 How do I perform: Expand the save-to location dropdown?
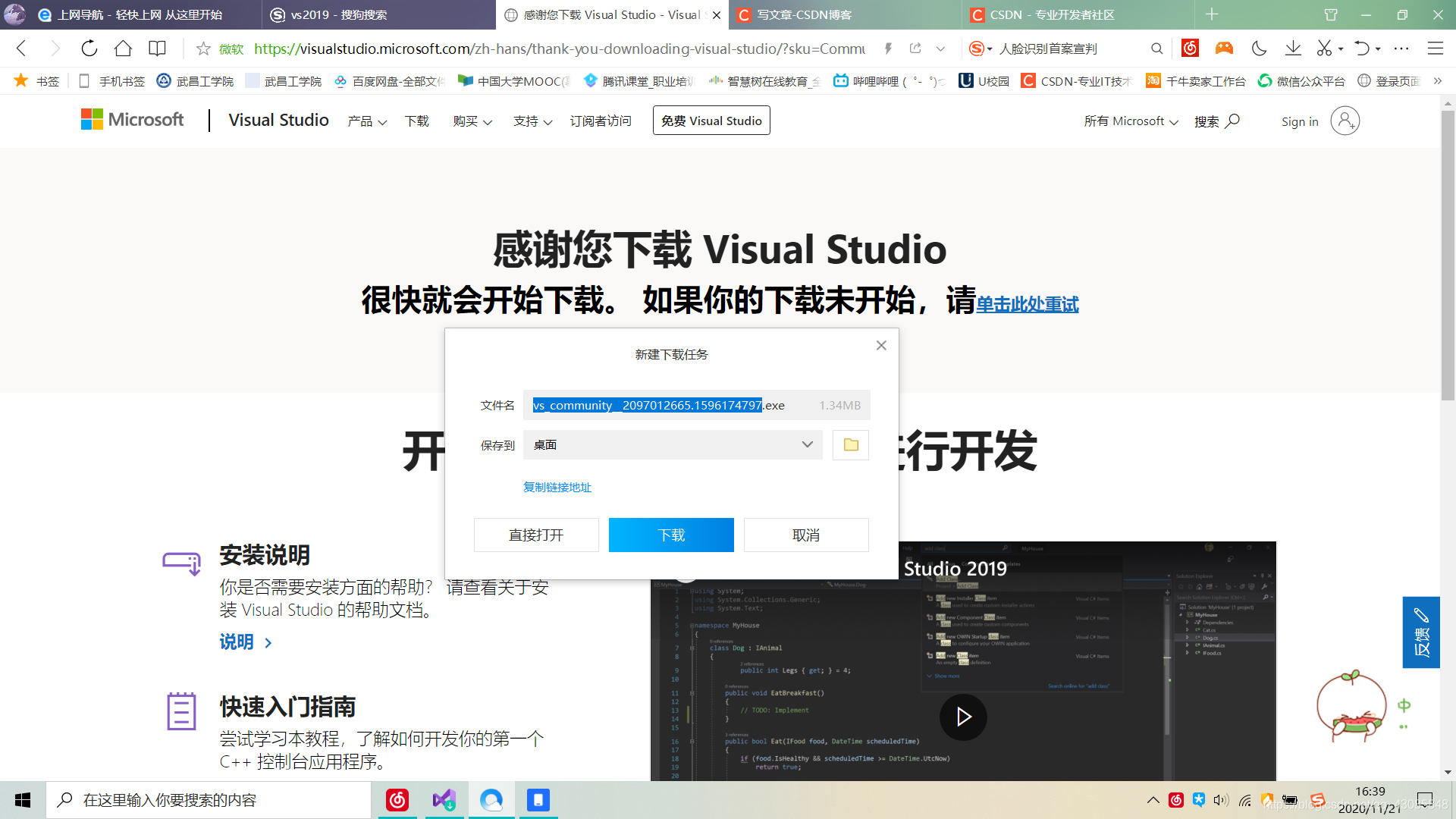[x=807, y=445]
